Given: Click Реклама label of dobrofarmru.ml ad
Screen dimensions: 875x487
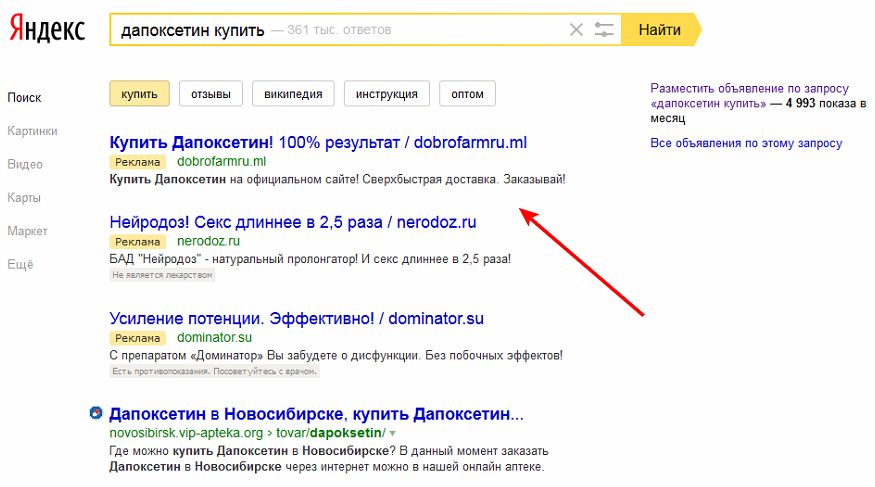Looking at the screenshot, I should [x=137, y=162].
